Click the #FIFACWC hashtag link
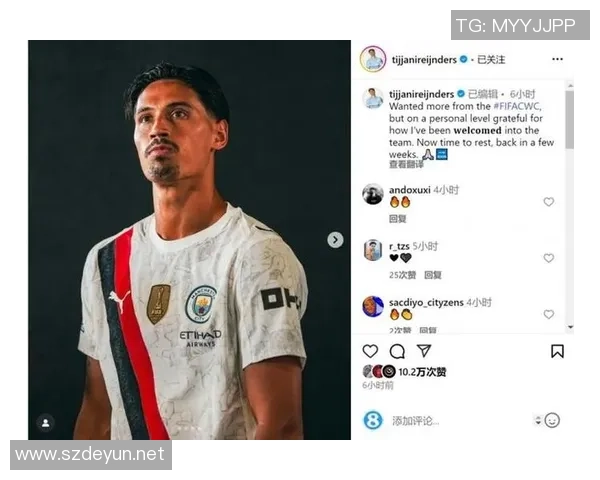This screenshot has width=600, height=480. click(x=517, y=106)
